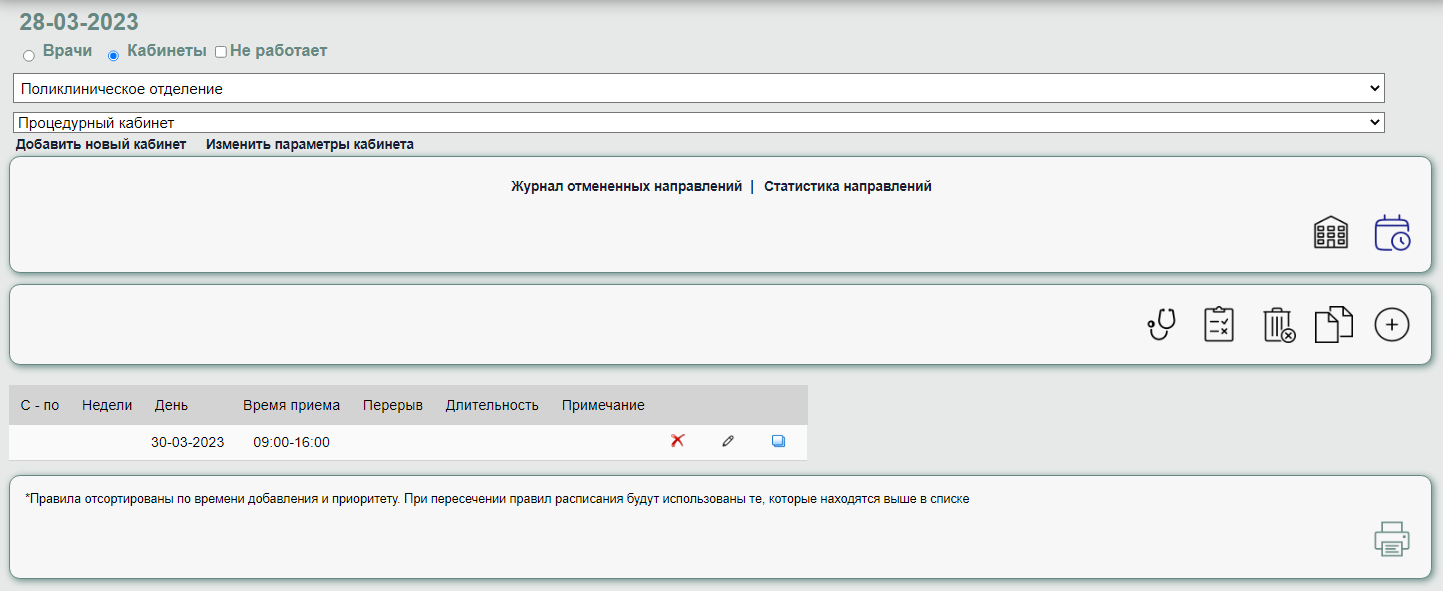
Task: Click the trash bin delete icon
Action: tap(1278, 326)
